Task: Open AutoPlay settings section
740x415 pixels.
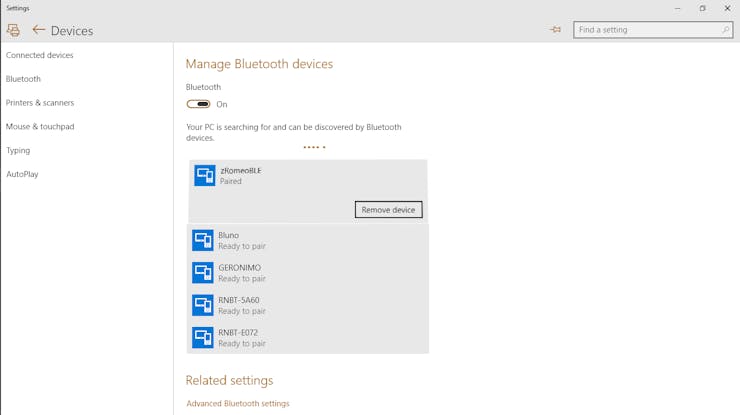Action: (x=22, y=174)
